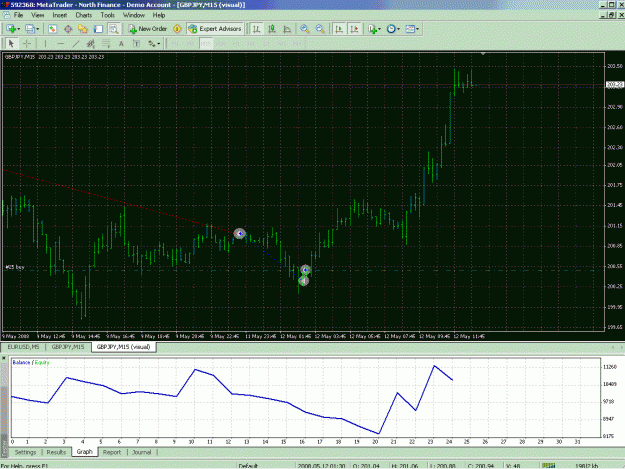The height and width of the screenshot is (469, 625).
Task: Click the Arrows drawing tool icon
Action: pos(151,43)
